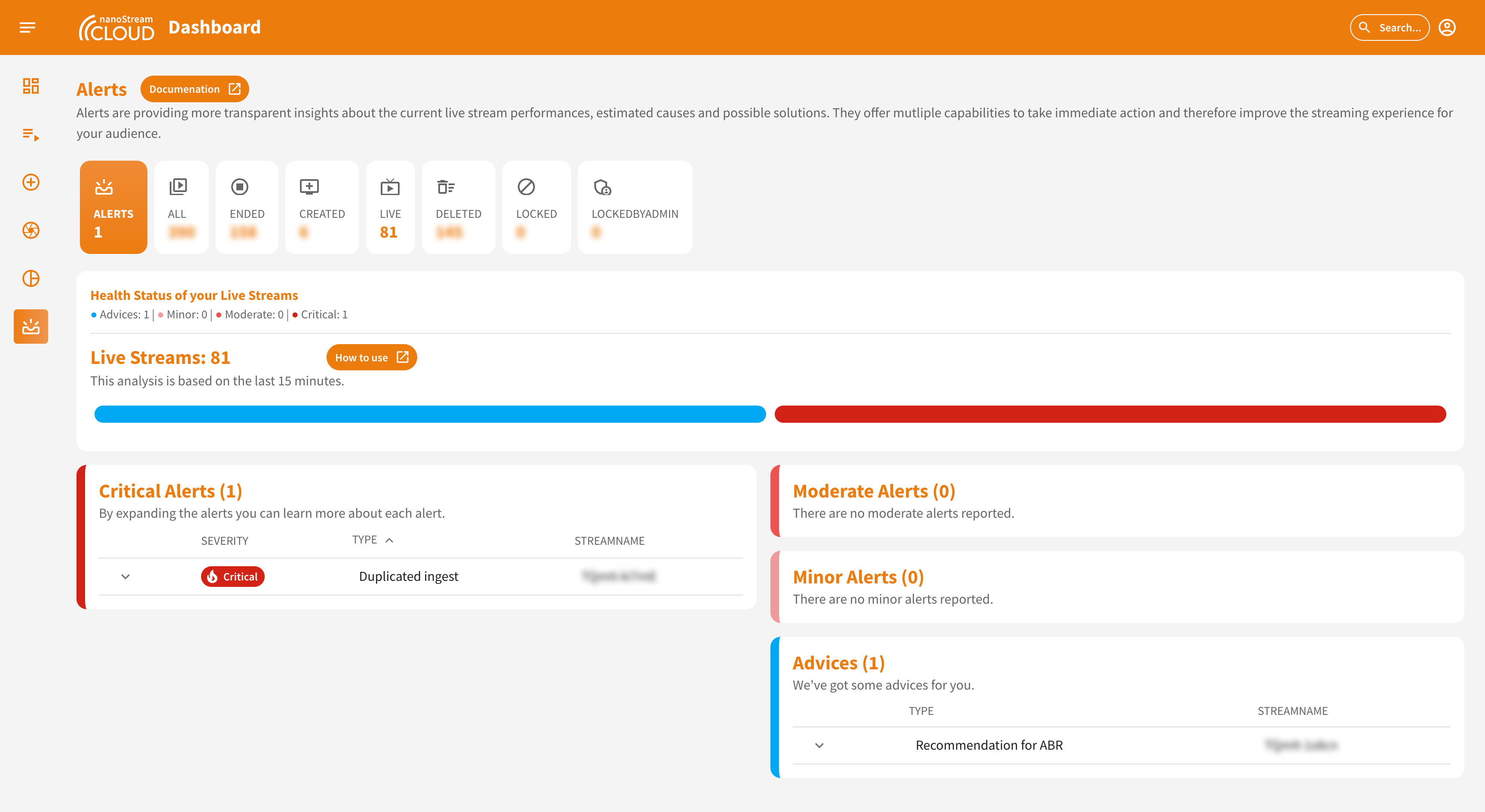Click the Duplicated ingest type text

click(x=408, y=576)
